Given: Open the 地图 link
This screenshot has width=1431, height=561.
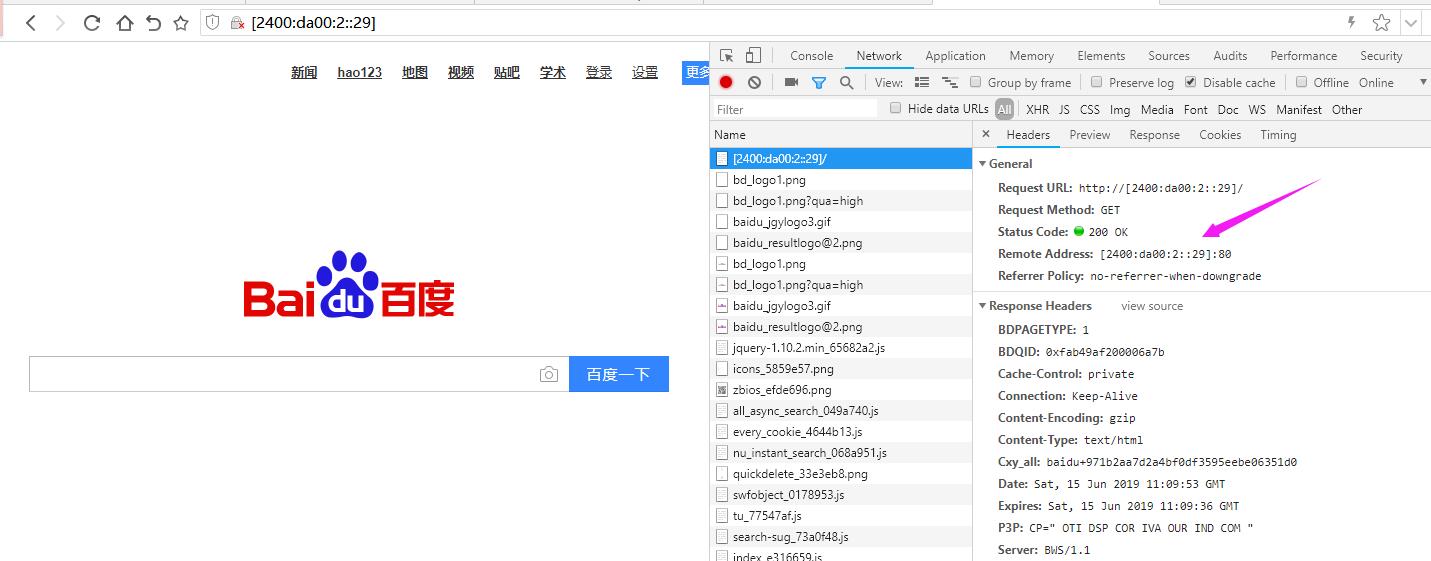Looking at the screenshot, I should (415, 72).
